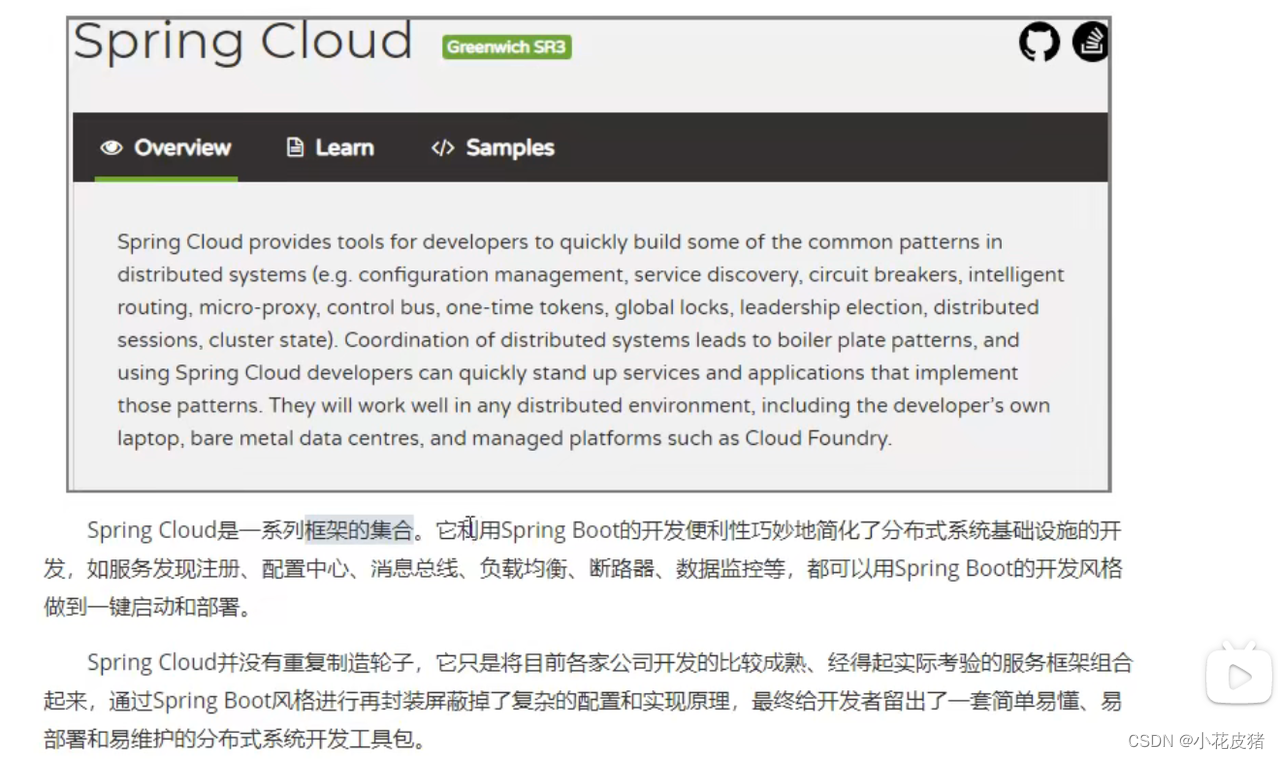Open the Stack Overflow icon
The height and width of the screenshot is (759, 1280).
1090,42
